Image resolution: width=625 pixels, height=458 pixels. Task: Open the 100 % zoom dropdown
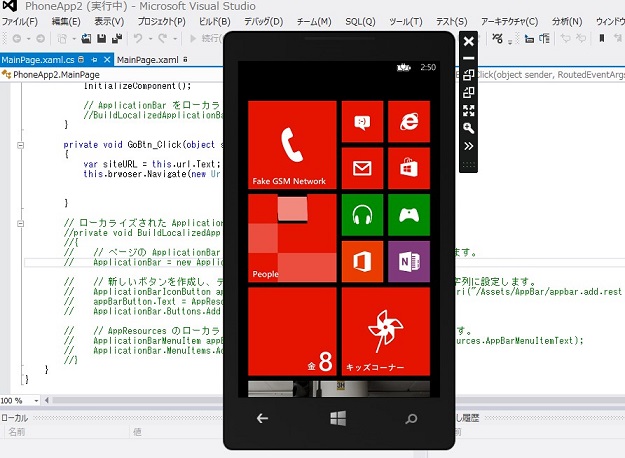coord(36,401)
